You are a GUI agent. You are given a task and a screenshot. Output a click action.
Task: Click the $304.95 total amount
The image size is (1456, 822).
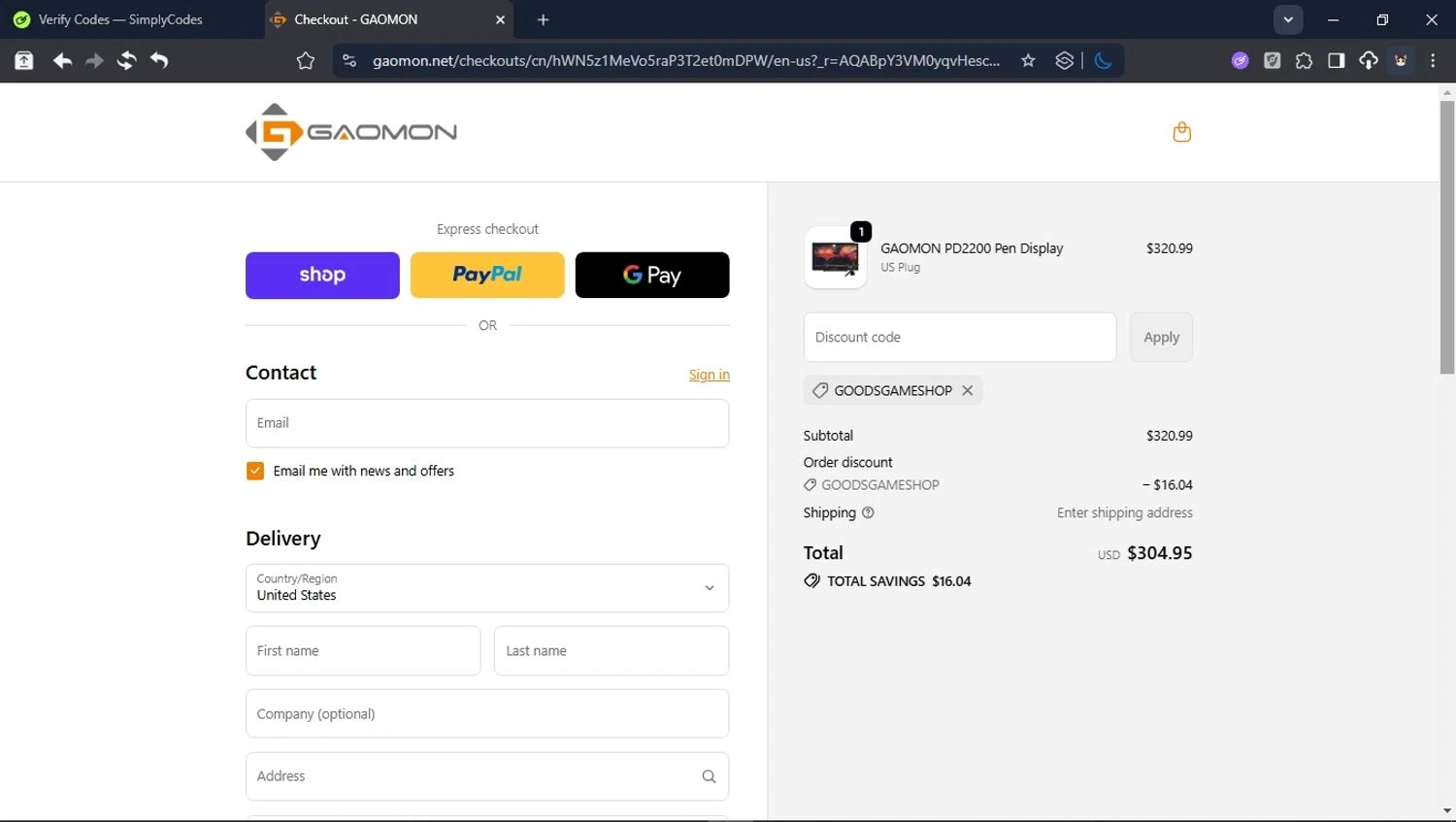click(x=1160, y=553)
